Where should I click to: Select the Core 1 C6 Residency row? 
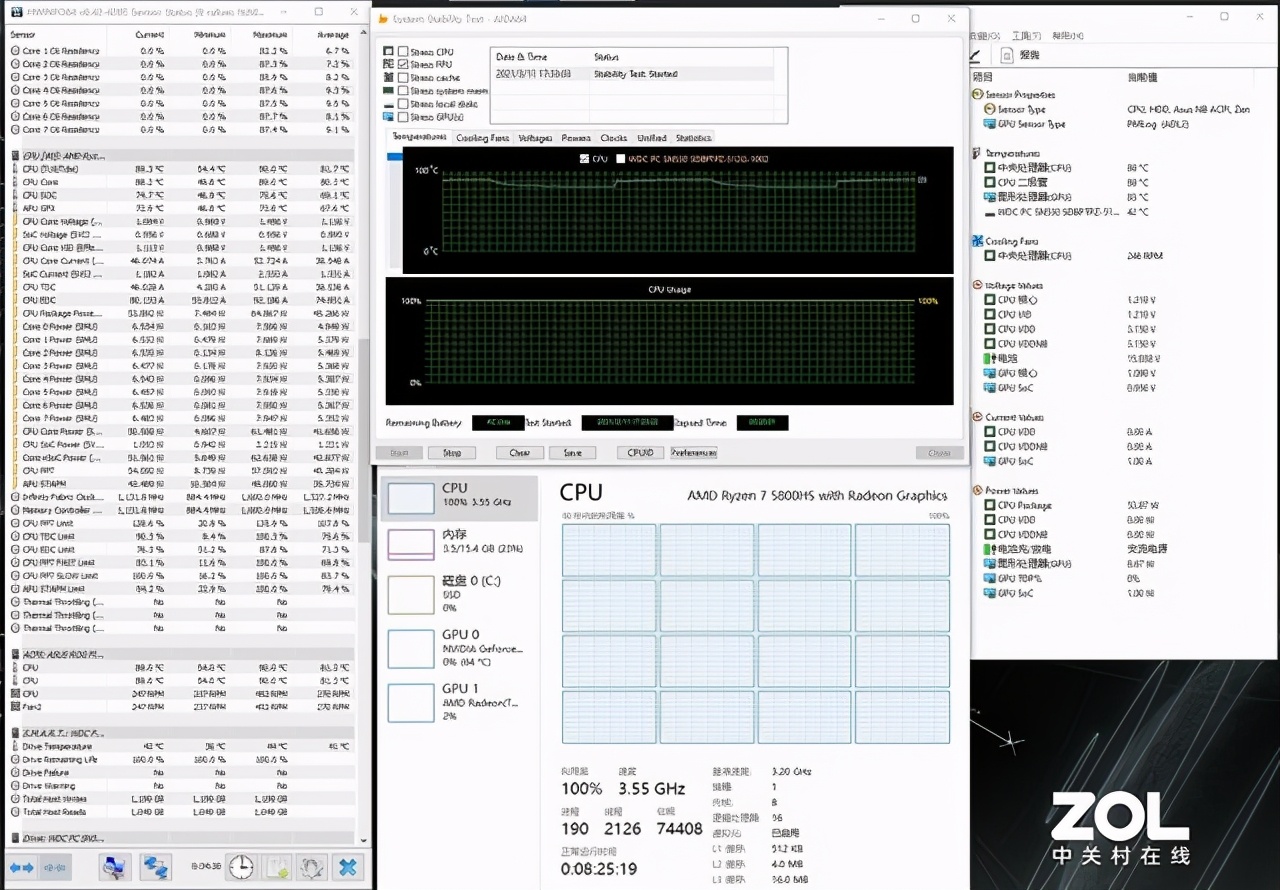(181, 51)
